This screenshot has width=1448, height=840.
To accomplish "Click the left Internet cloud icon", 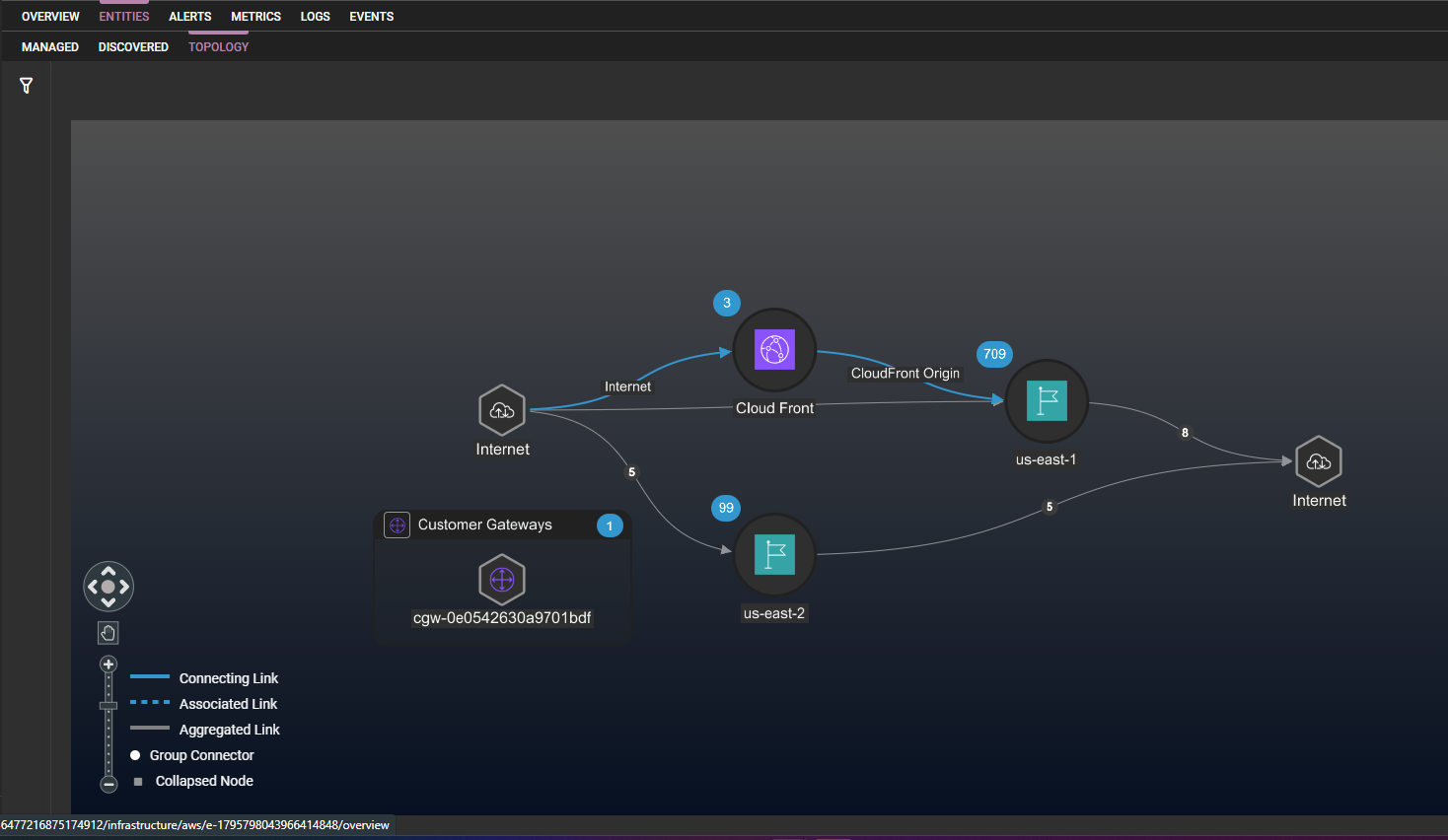I will 502,410.
